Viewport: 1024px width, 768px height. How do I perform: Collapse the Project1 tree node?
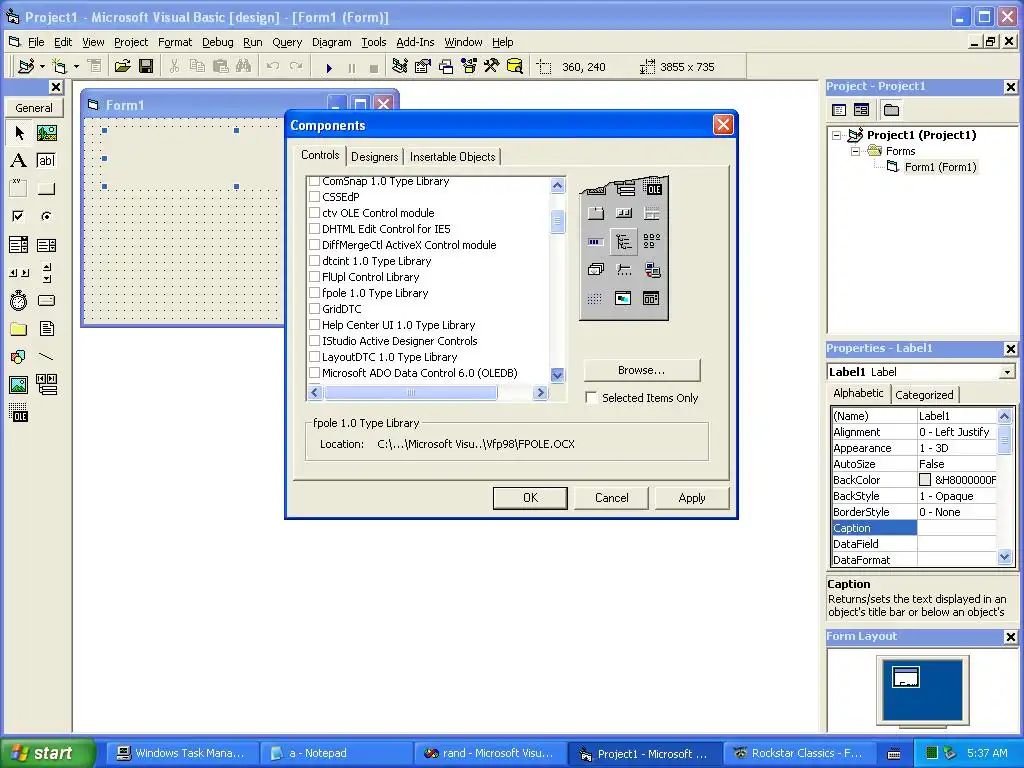click(837, 135)
